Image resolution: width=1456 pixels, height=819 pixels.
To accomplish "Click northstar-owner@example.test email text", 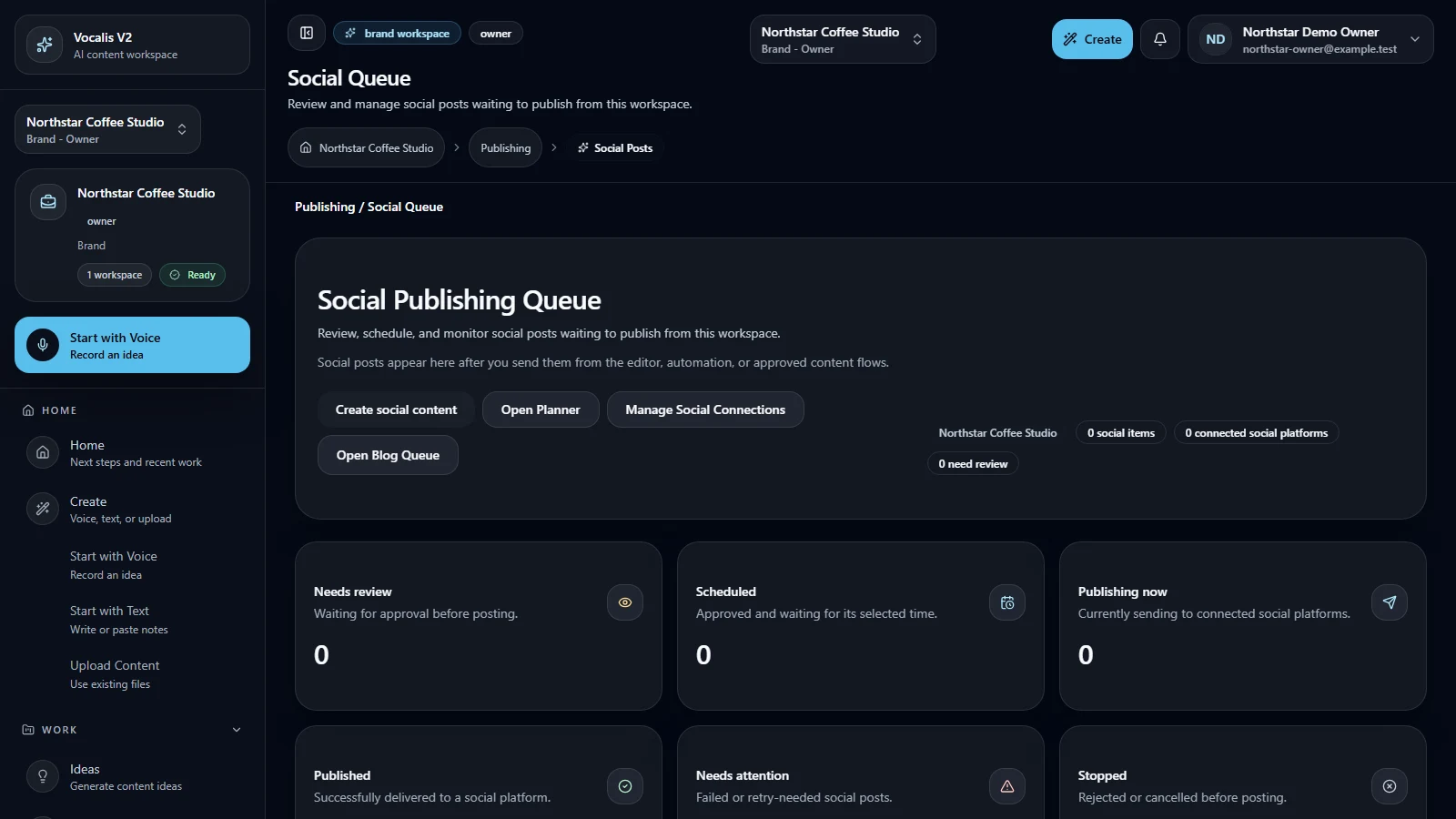I will tap(1319, 49).
